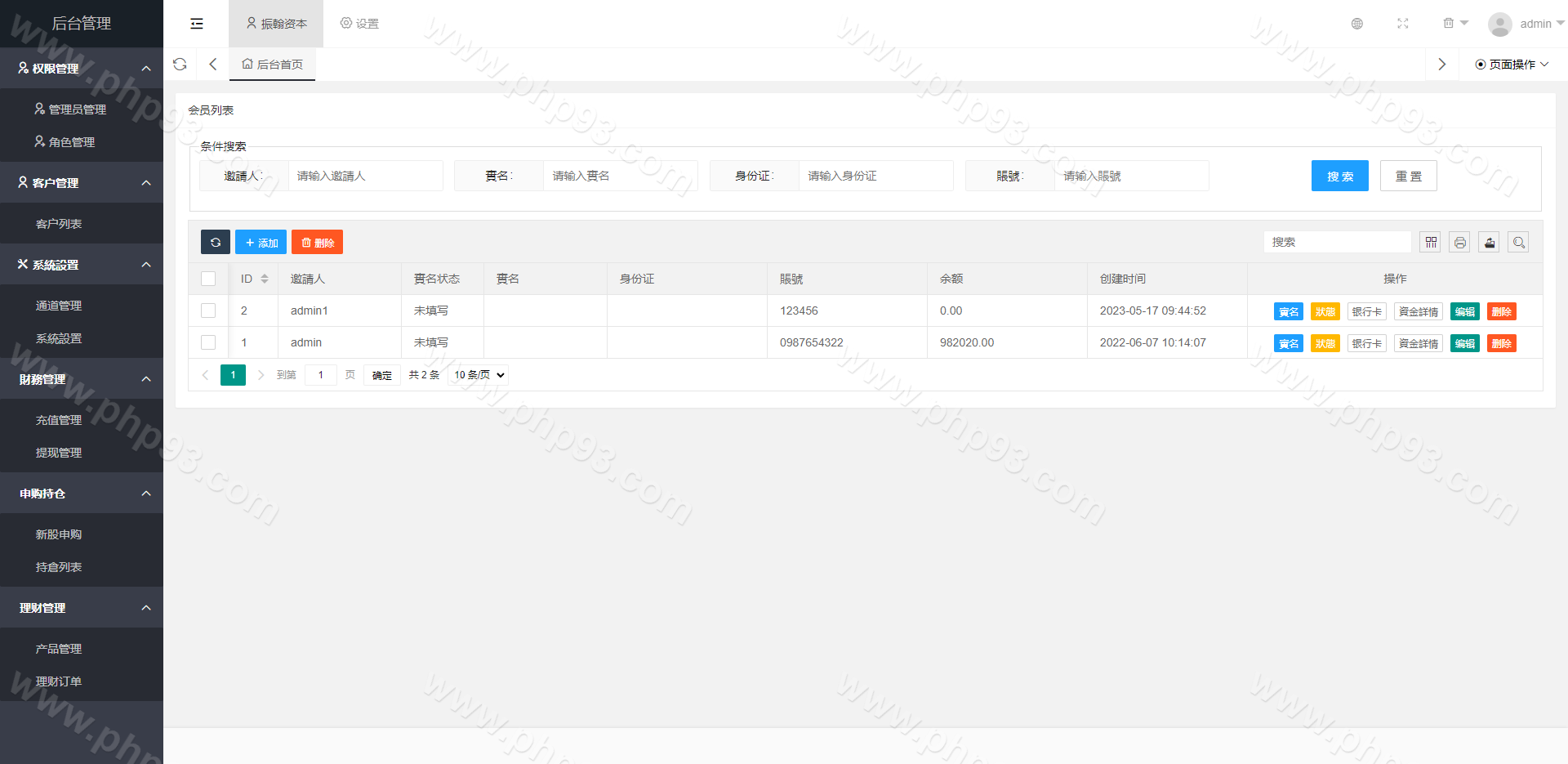
Task: Switch to the 后台首页 tab
Action: click(x=273, y=65)
